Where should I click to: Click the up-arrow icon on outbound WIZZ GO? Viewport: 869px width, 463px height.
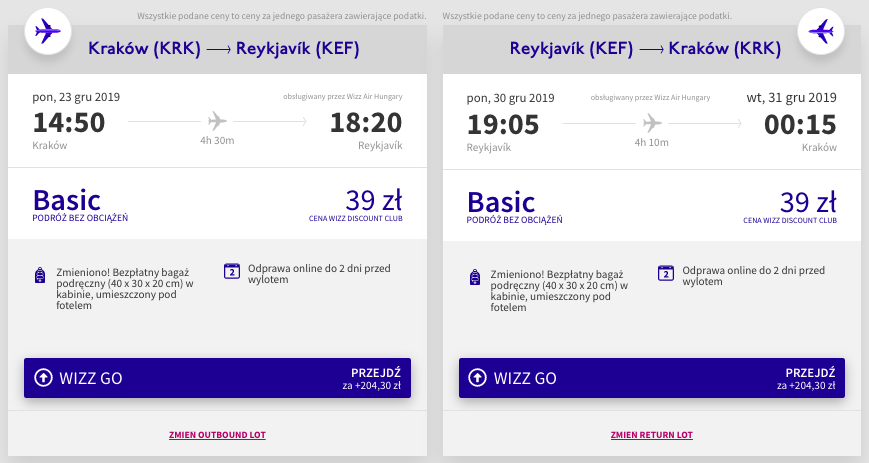click(x=43, y=378)
